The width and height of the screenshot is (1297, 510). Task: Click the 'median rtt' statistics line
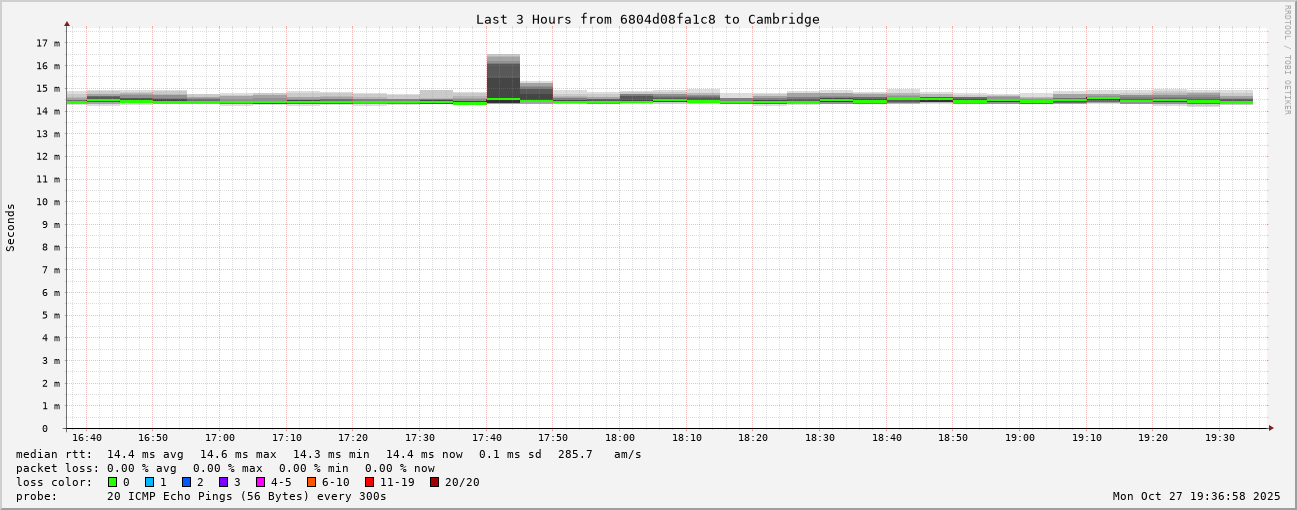pos(328,454)
